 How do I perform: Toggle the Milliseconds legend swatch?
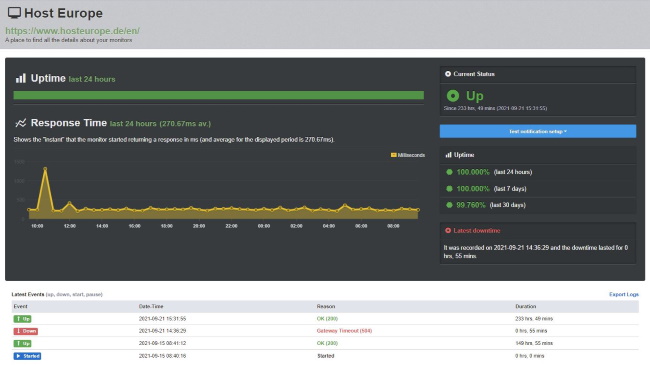coord(393,155)
